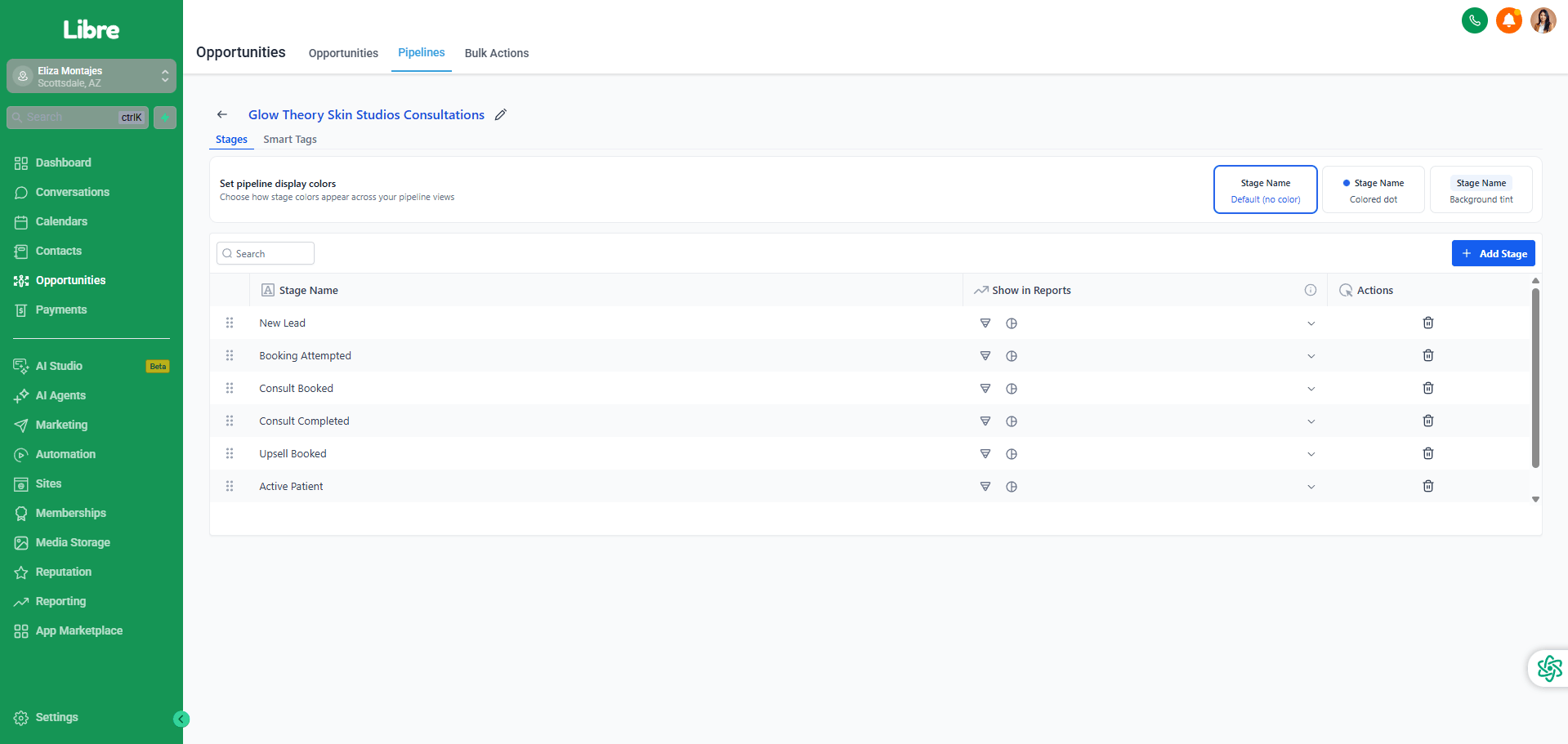
Task: Open Conversations in the sidebar
Action: (72, 192)
